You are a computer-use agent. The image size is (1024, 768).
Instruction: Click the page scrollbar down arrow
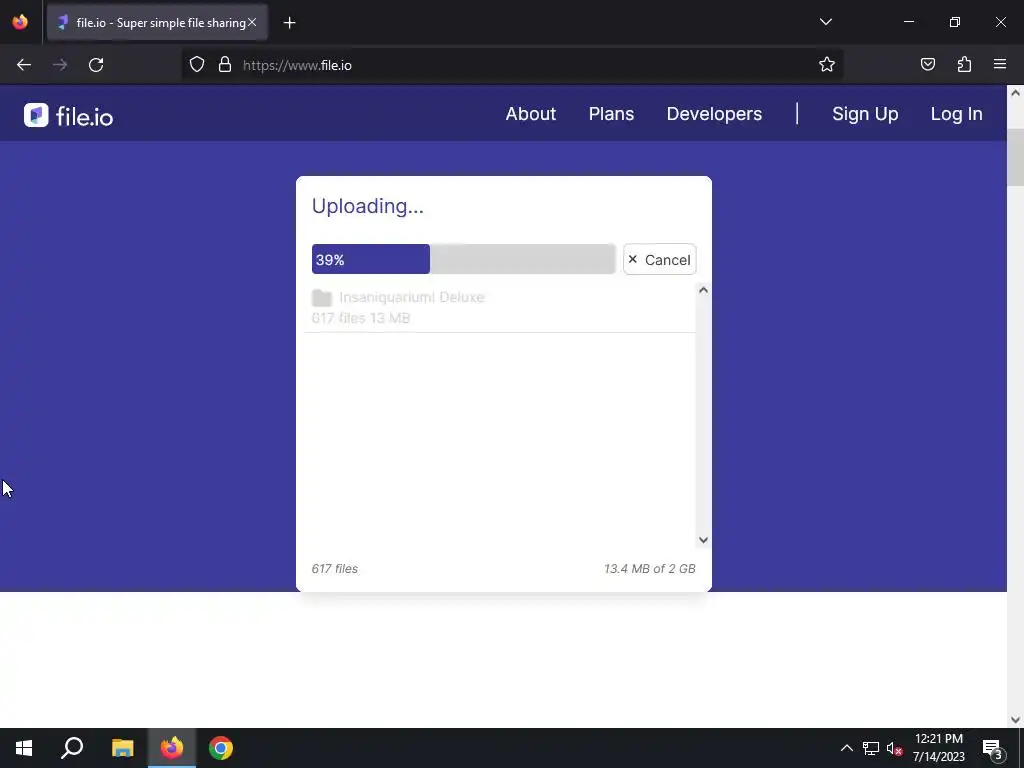click(1015, 720)
